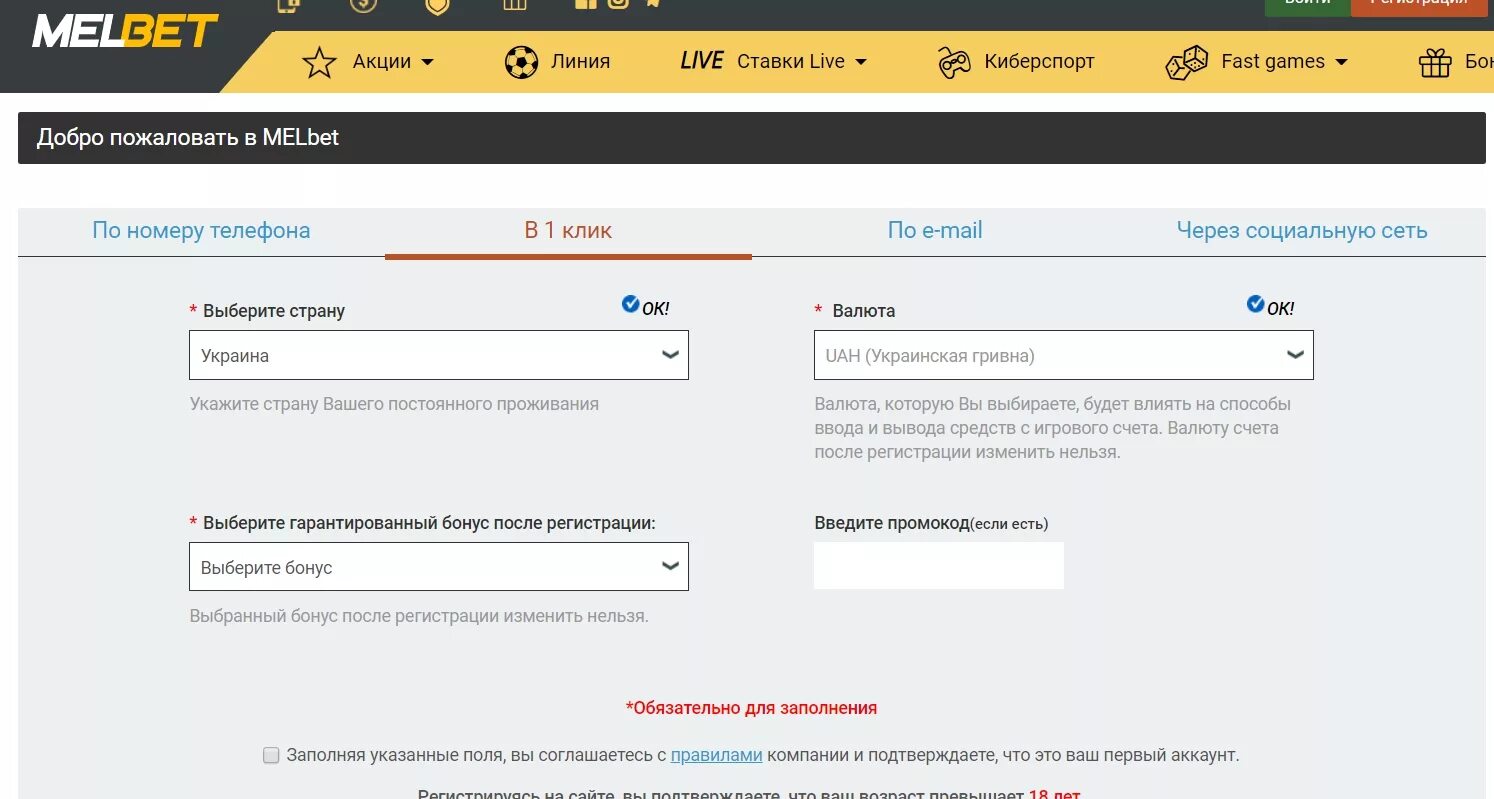Click the soccer ball icon beside Линия
1494x799 pixels.
(521, 62)
